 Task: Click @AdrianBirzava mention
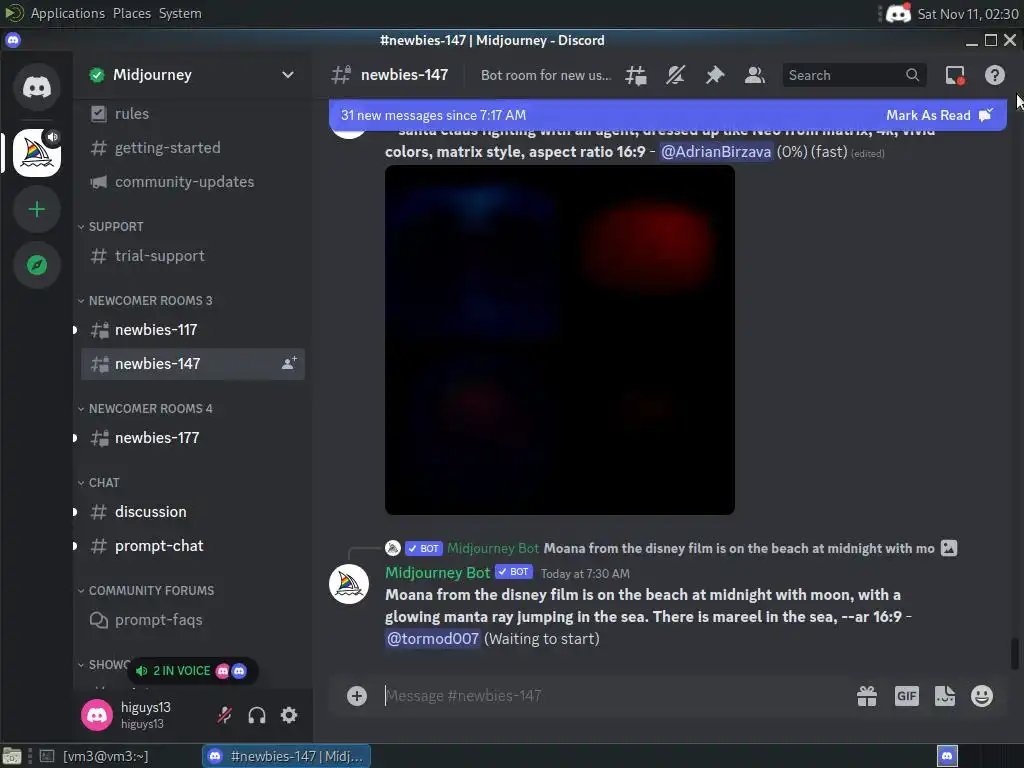(716, 152)
